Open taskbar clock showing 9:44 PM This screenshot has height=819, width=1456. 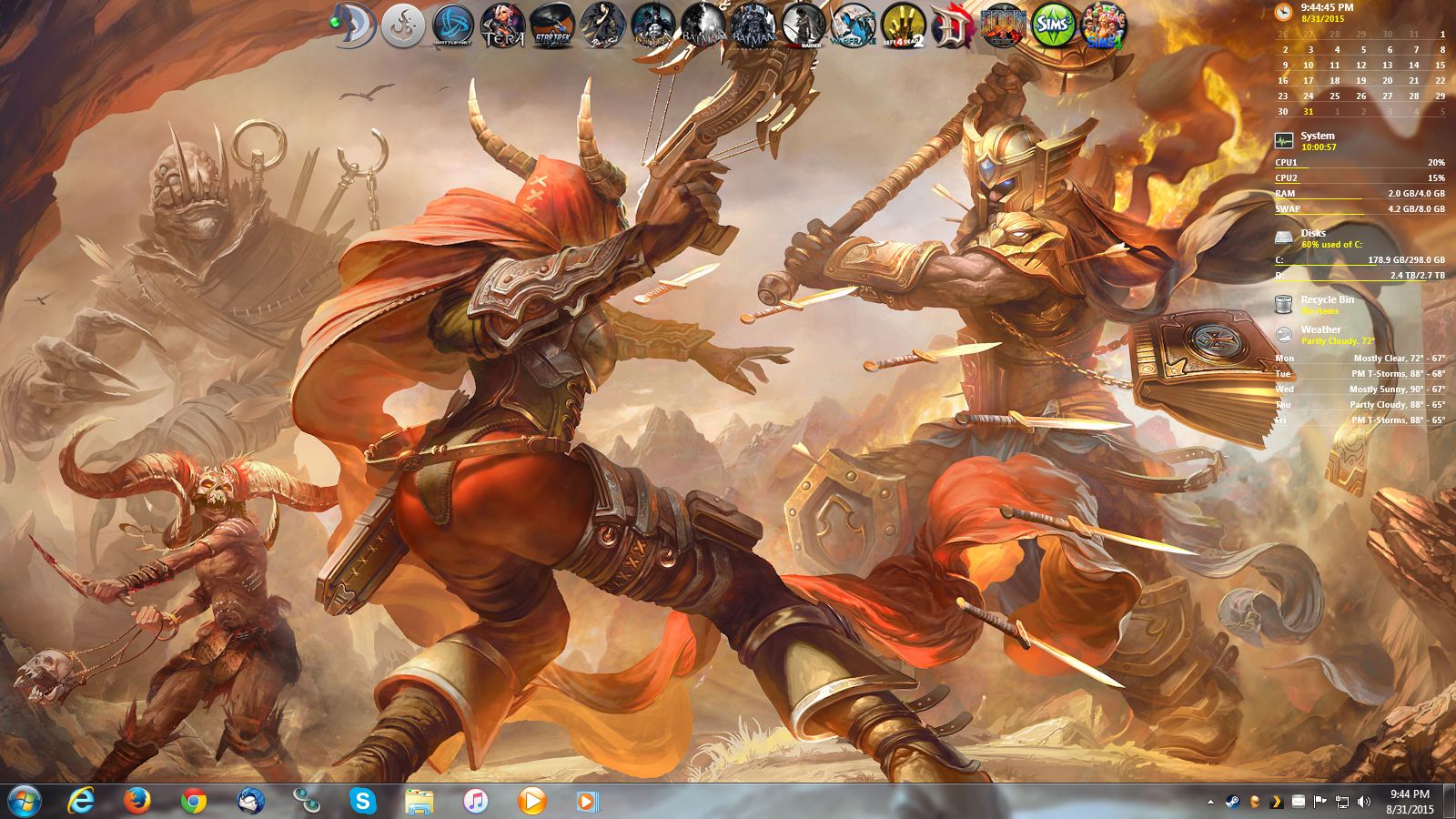tap(1410, 802)
